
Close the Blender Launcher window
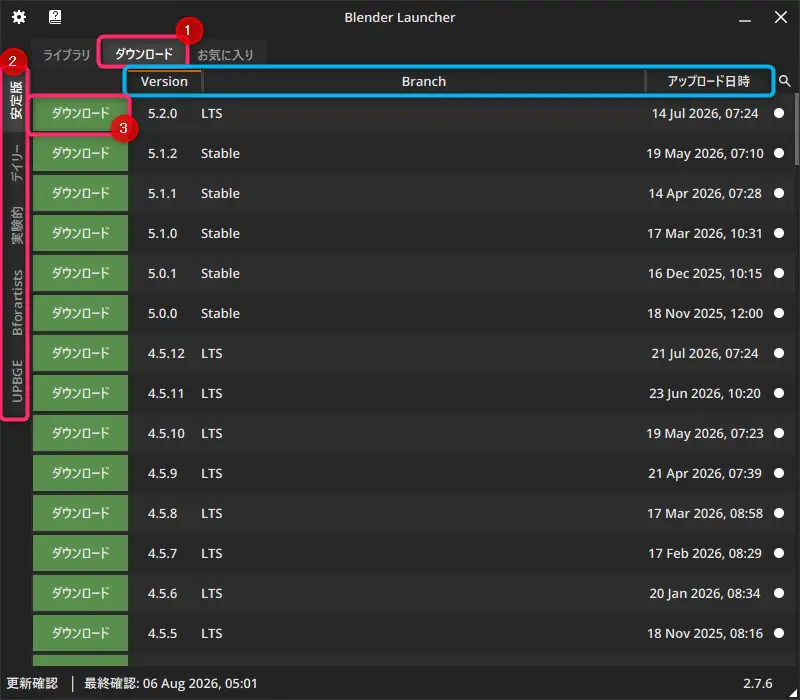click(x=781, y=17)
